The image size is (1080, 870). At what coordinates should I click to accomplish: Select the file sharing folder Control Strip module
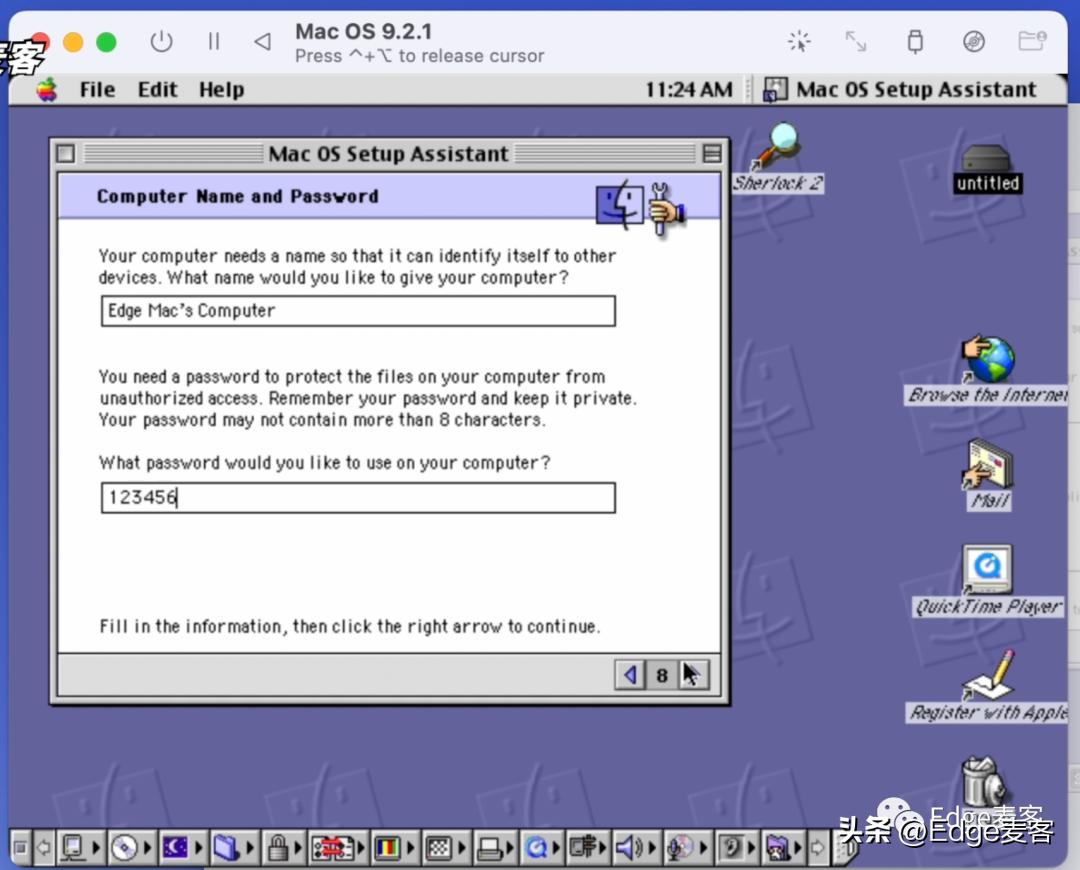tap(226, 846)
